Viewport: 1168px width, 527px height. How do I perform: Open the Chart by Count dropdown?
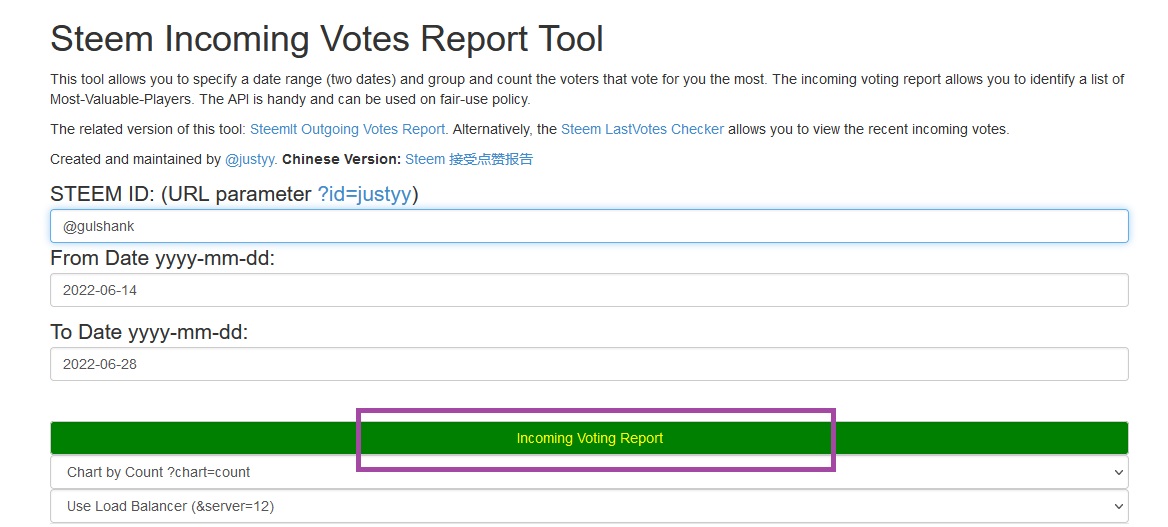[x=589, y=472]
